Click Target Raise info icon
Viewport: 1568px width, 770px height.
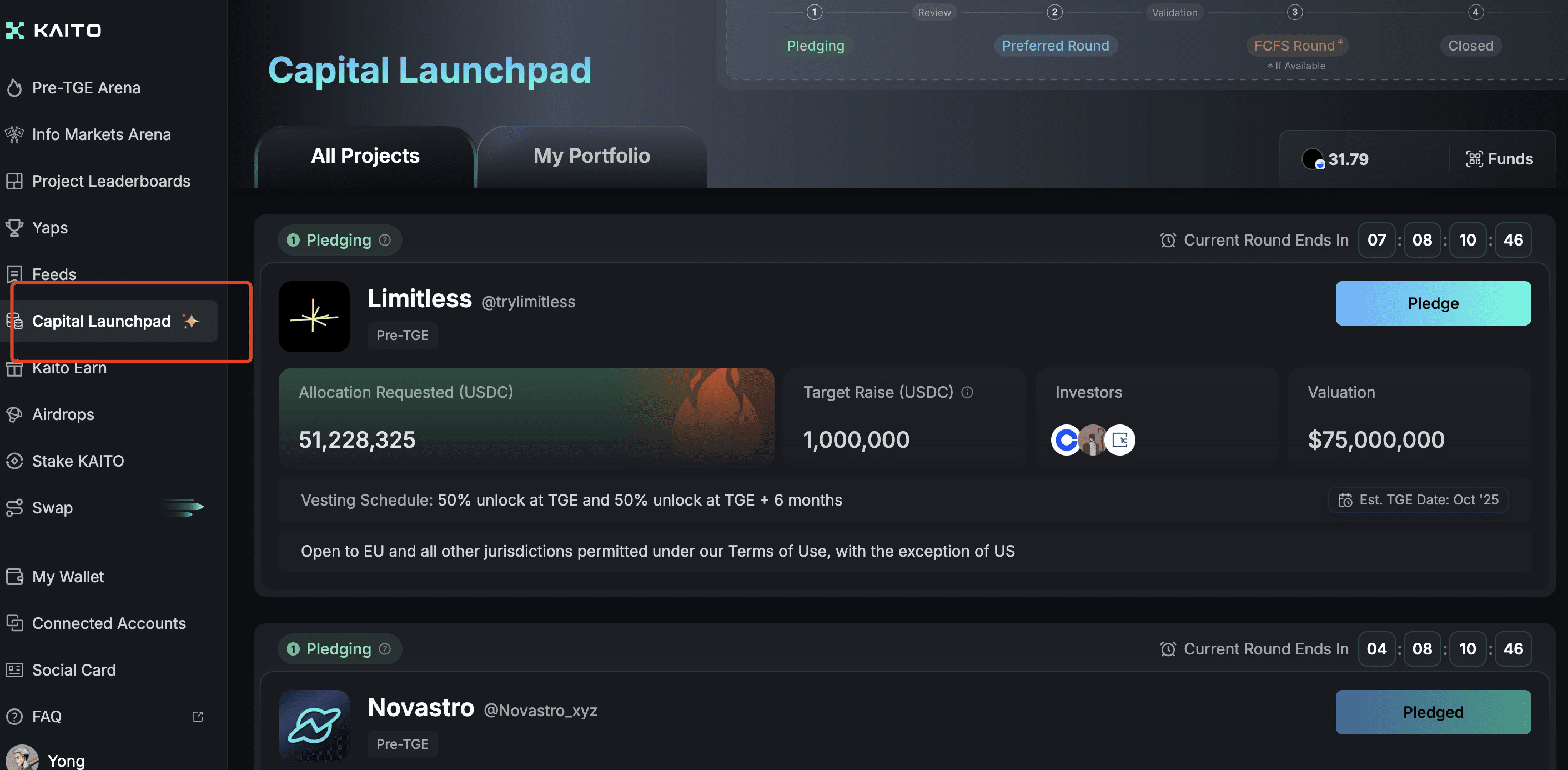[967, 392]
